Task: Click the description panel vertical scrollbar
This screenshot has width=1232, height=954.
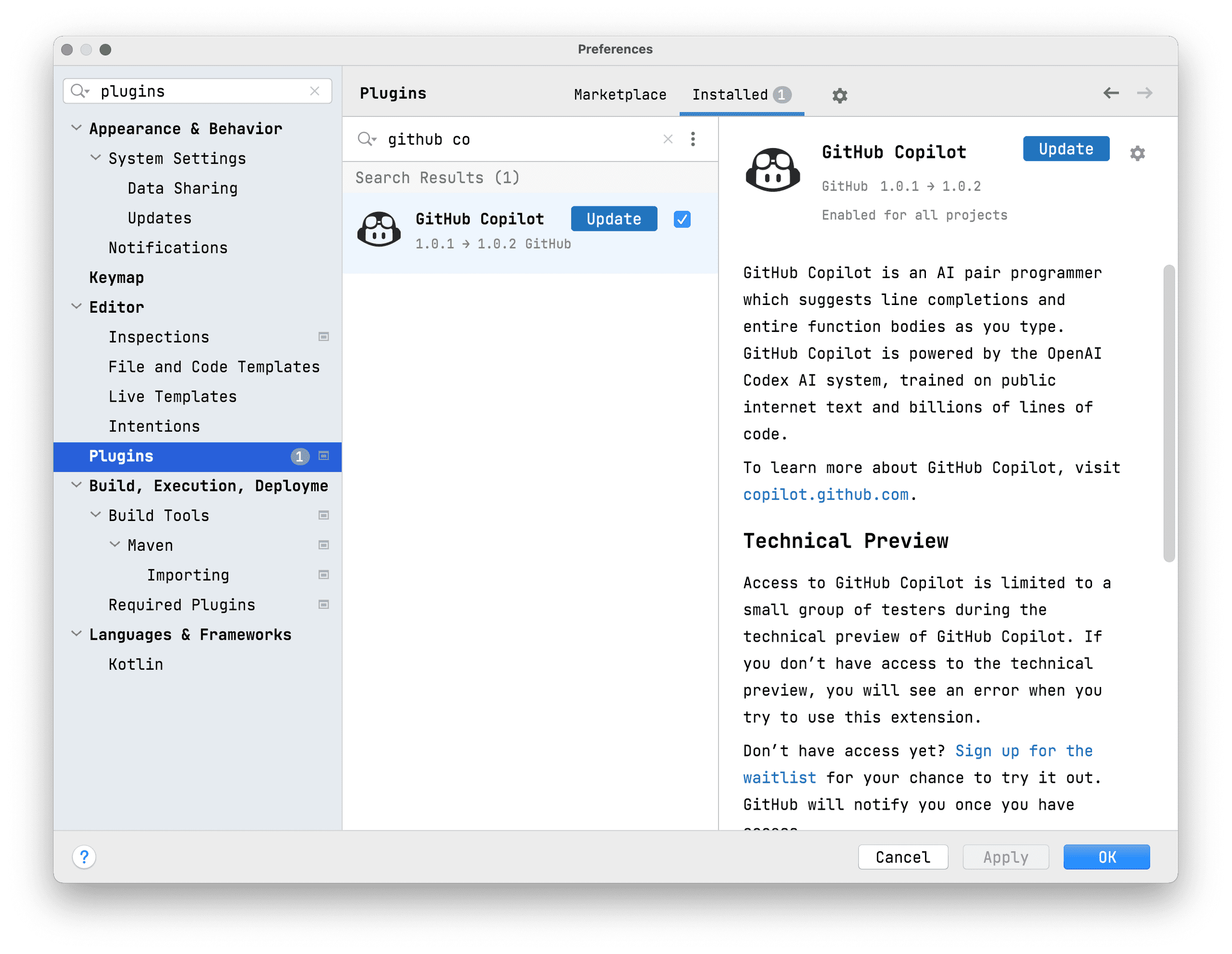Action: [x=1169, y=413]
